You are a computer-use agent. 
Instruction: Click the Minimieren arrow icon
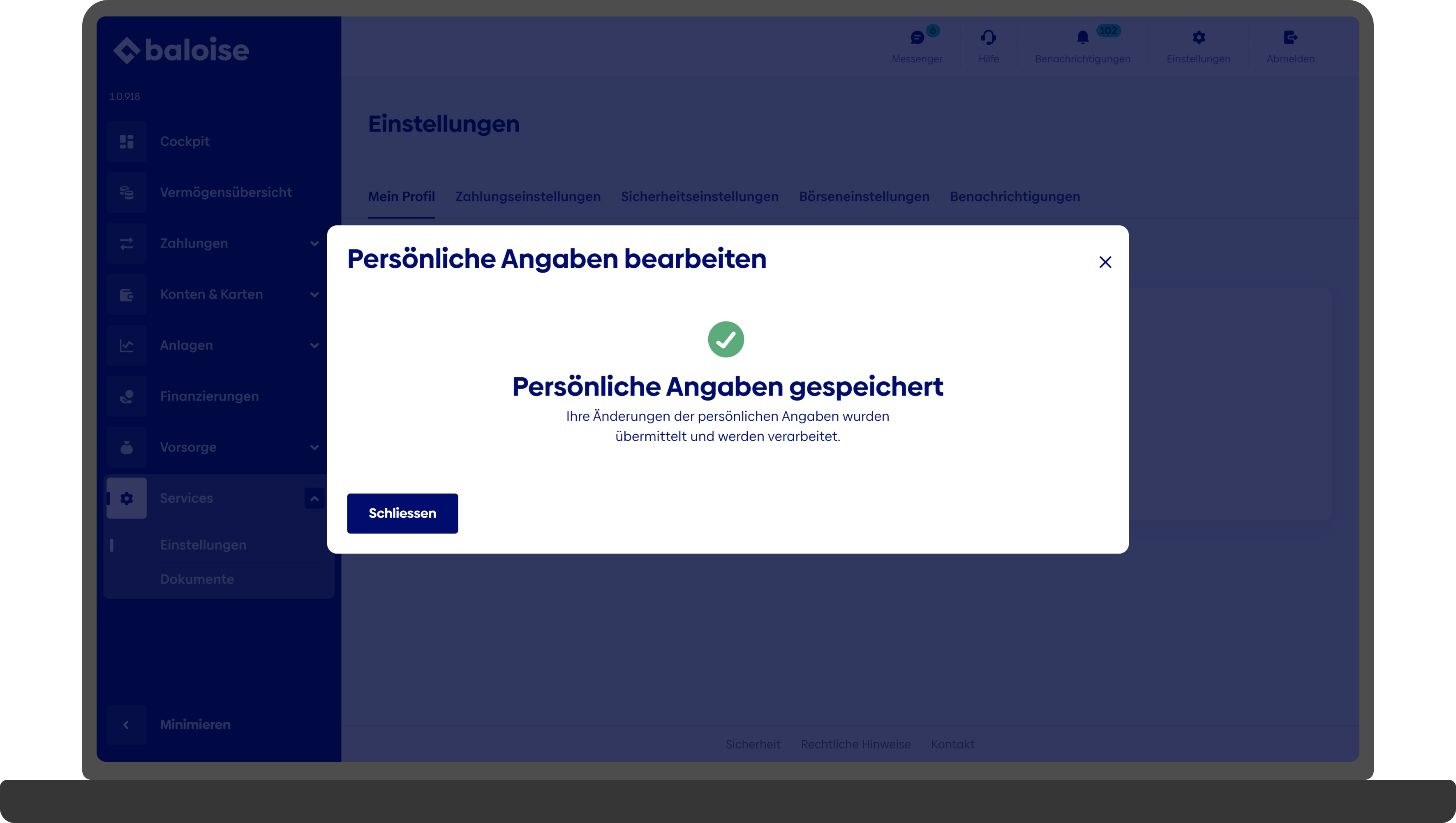pyautogui.click(x=127, y=725)
